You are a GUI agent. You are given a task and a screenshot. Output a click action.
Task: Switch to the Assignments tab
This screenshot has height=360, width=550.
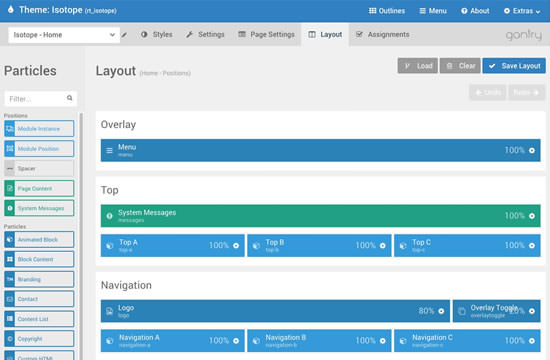pos(383,34)
